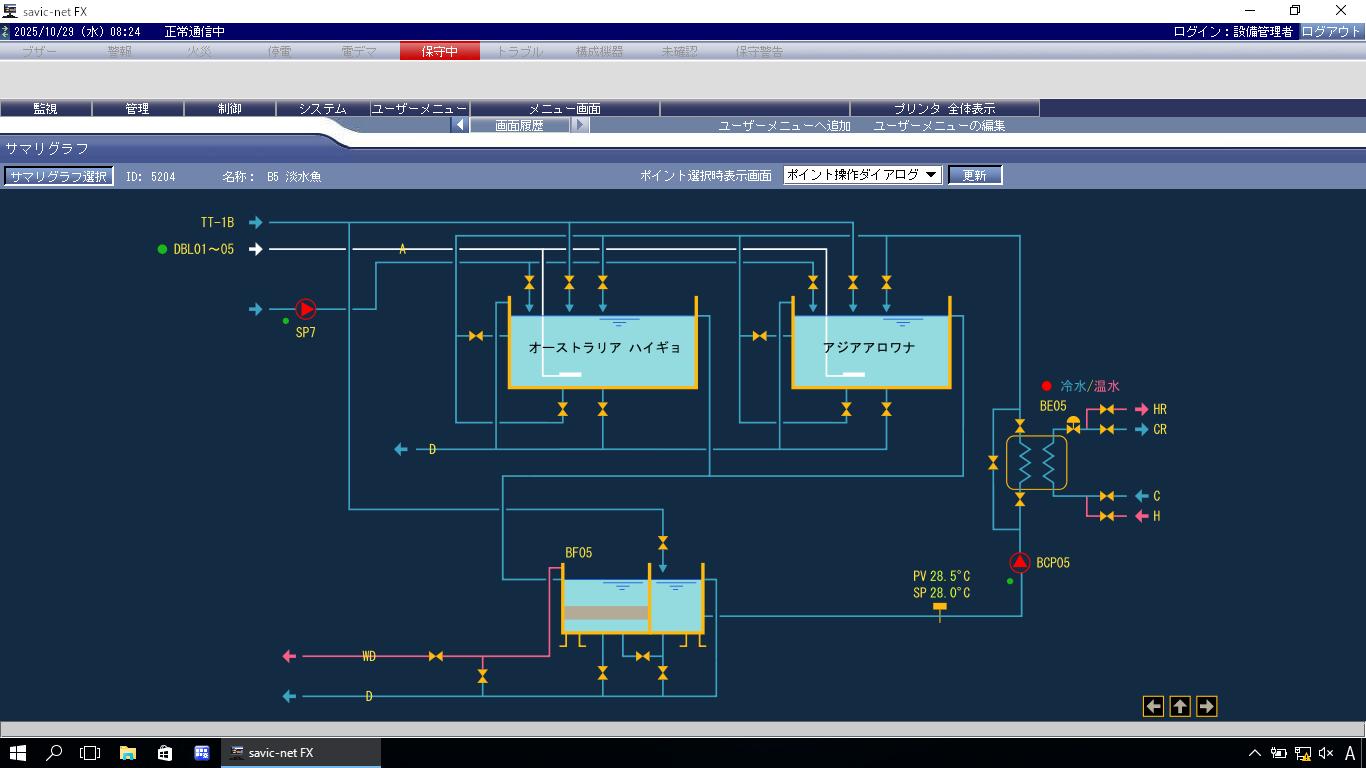Go back in 画面履歴 with left arrow
The image size is (1366, 768).
tap(460, 126)
